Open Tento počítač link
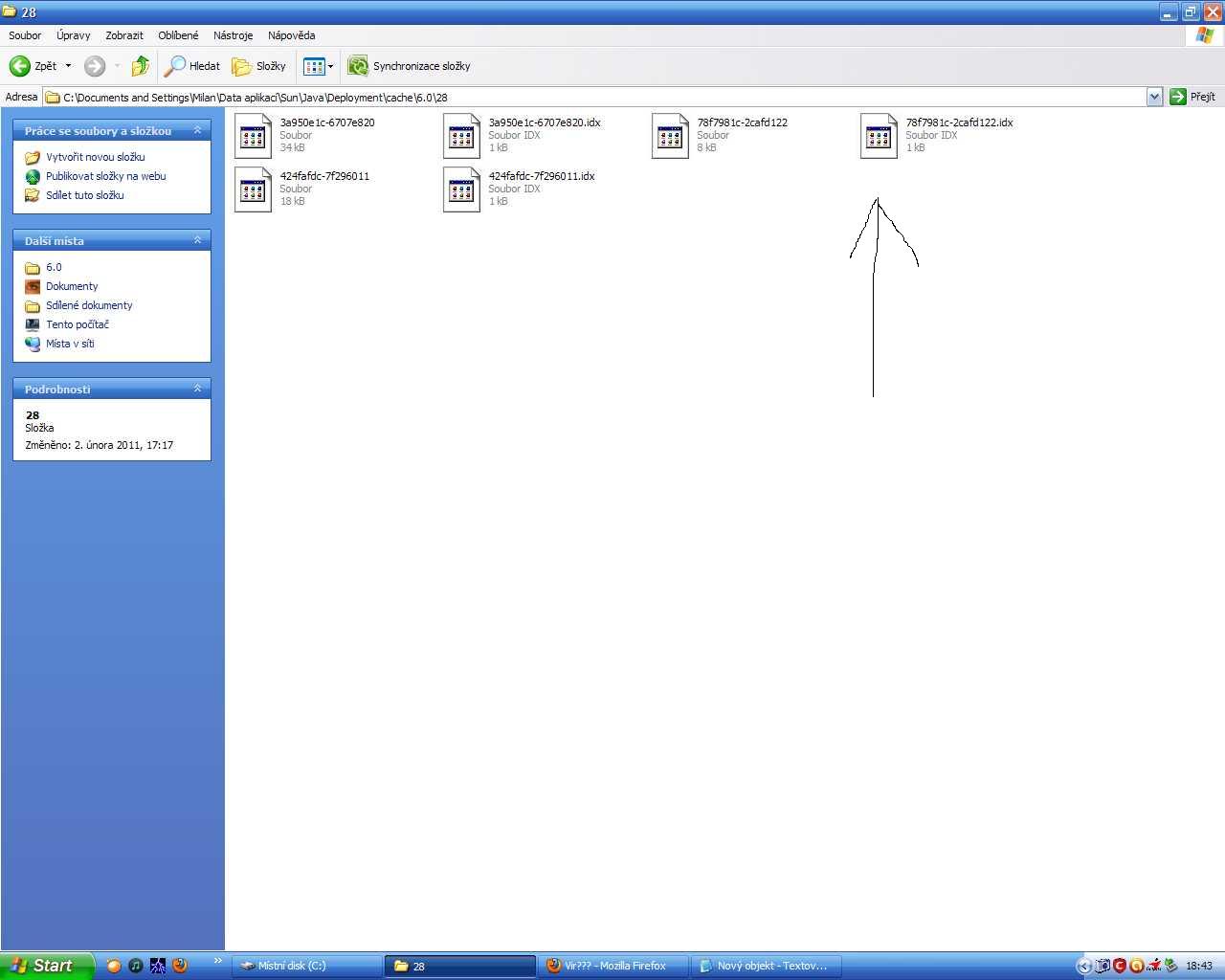Image resolution: width=1225 pixels, height=980 pixels. point(78,324)
